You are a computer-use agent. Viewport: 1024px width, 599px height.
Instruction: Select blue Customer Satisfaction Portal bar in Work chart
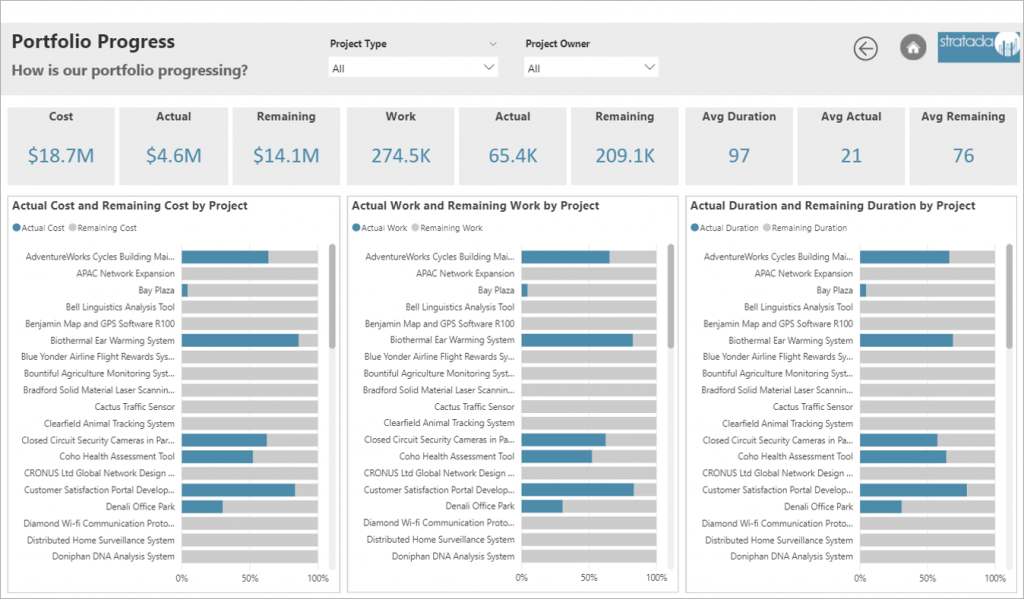click(x=578, y=490)
